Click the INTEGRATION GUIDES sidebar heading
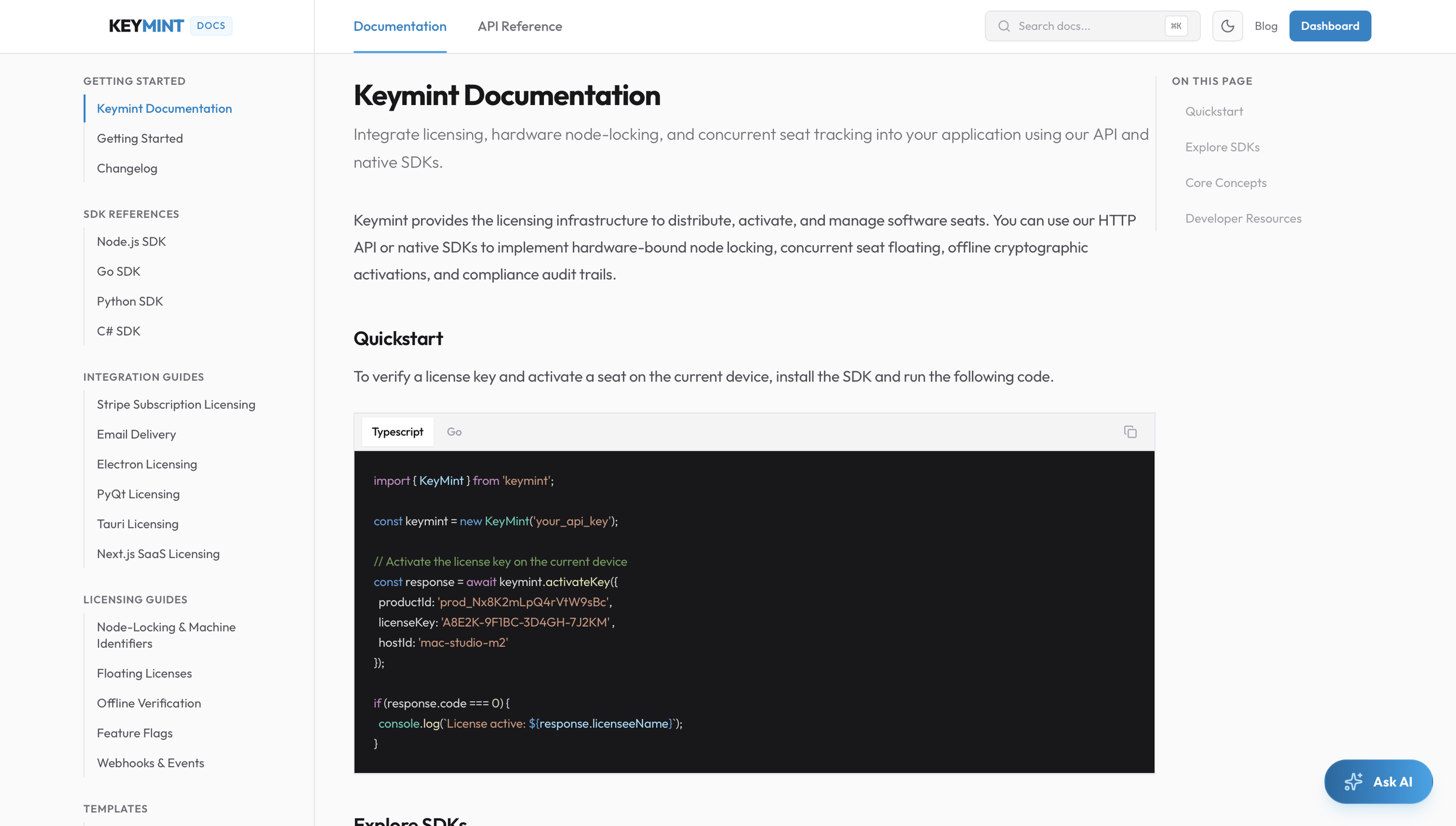1456x826 pixels. coord(143,377)
